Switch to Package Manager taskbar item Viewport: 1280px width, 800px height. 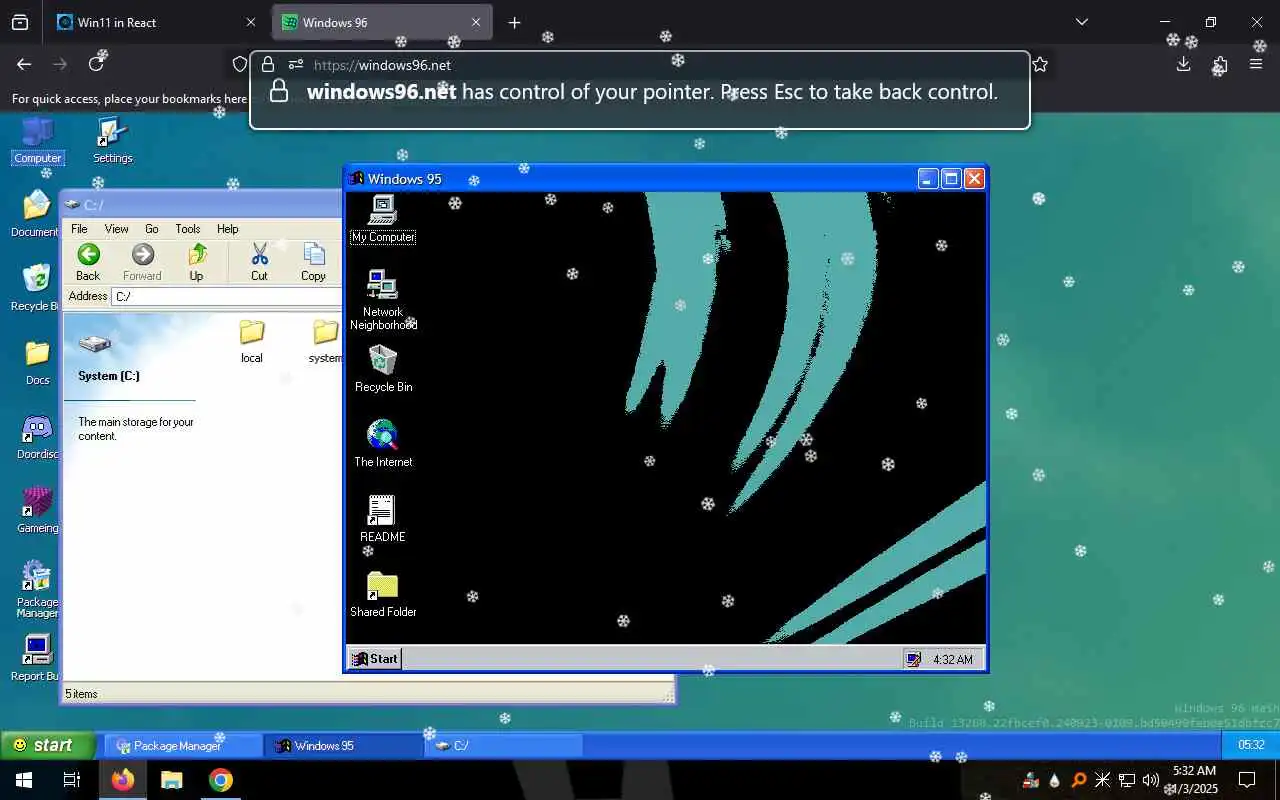pyautogui.click(x=183, y=745)
